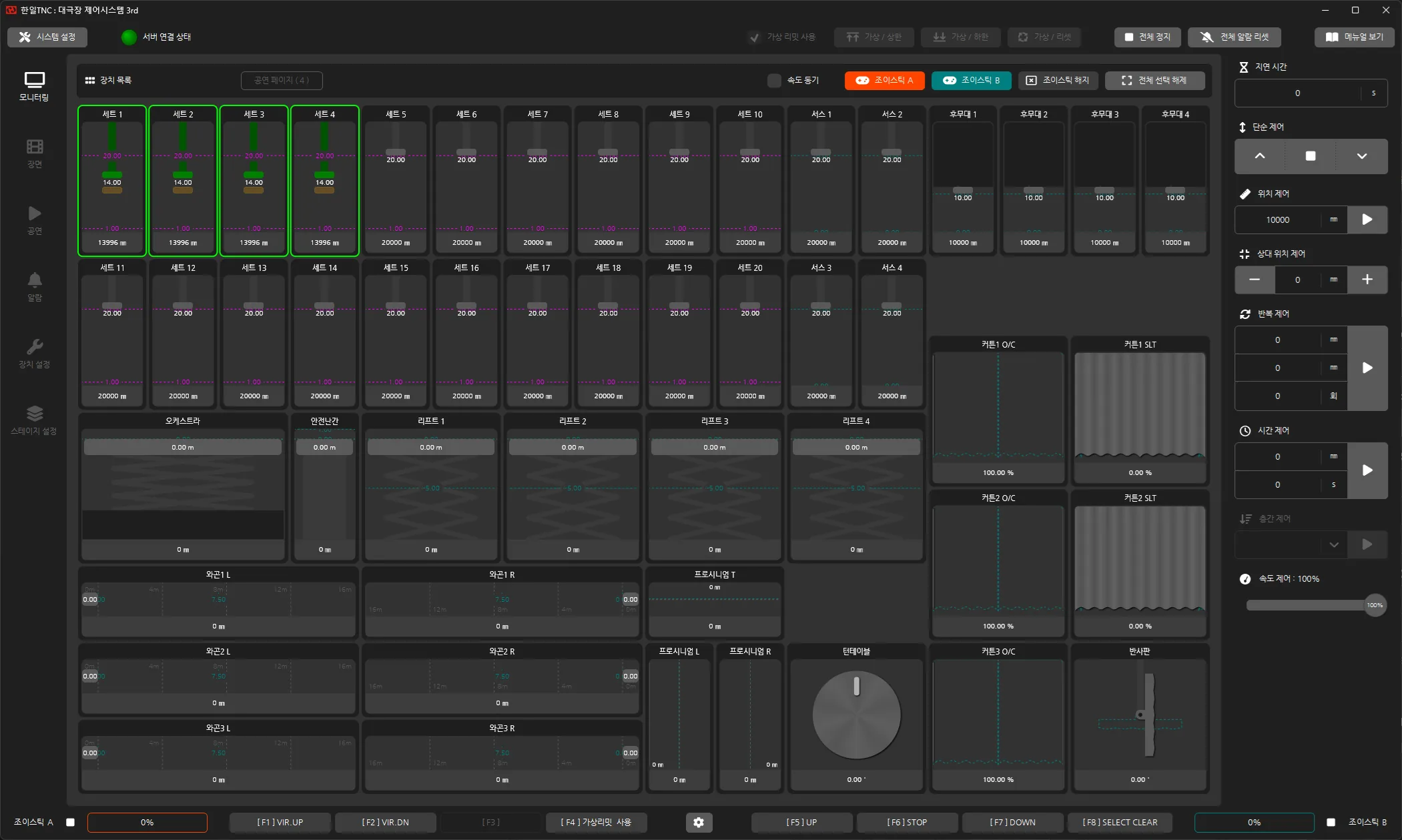Toggle the 조이스틱 A checkbox at bottom
The width and height of the screenshot is (1402, 840).
70,823
